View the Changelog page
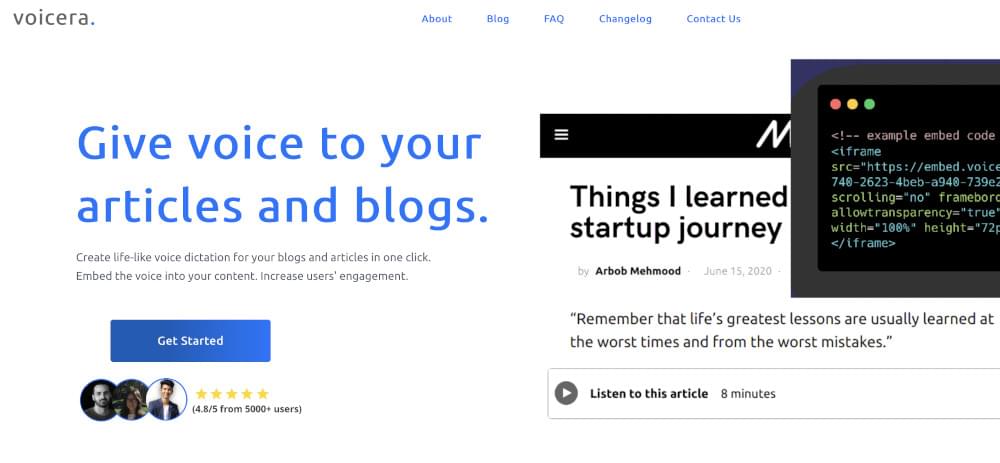The width and height of the screenshot is (1000, 463). click(x=625, y=18)
